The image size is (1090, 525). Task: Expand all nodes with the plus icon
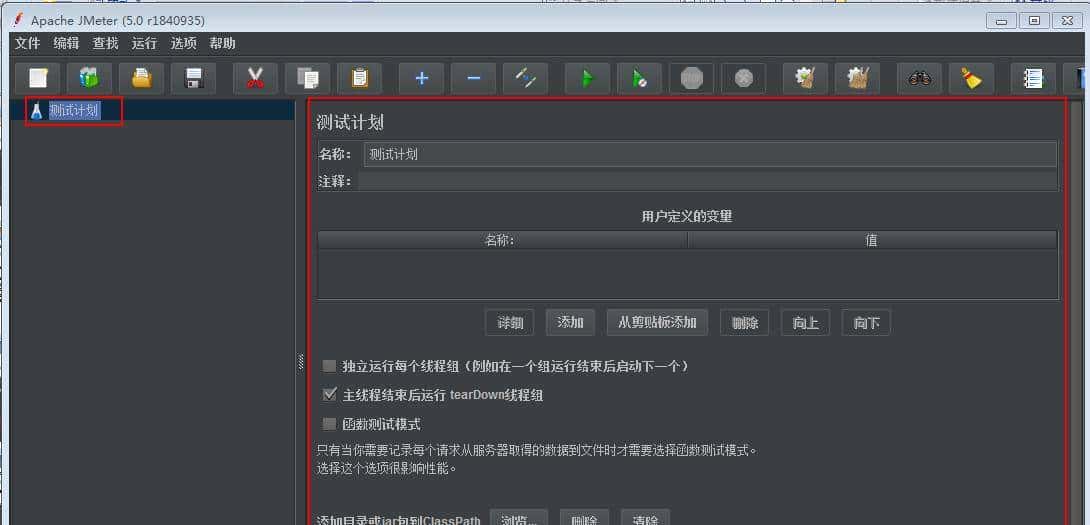[421, 79]
